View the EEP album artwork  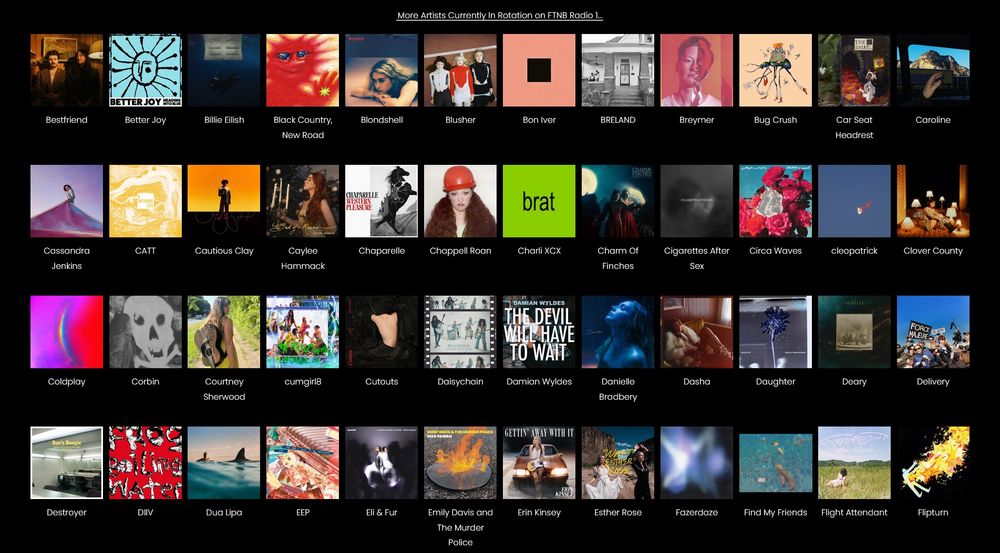tap(303, 462)
